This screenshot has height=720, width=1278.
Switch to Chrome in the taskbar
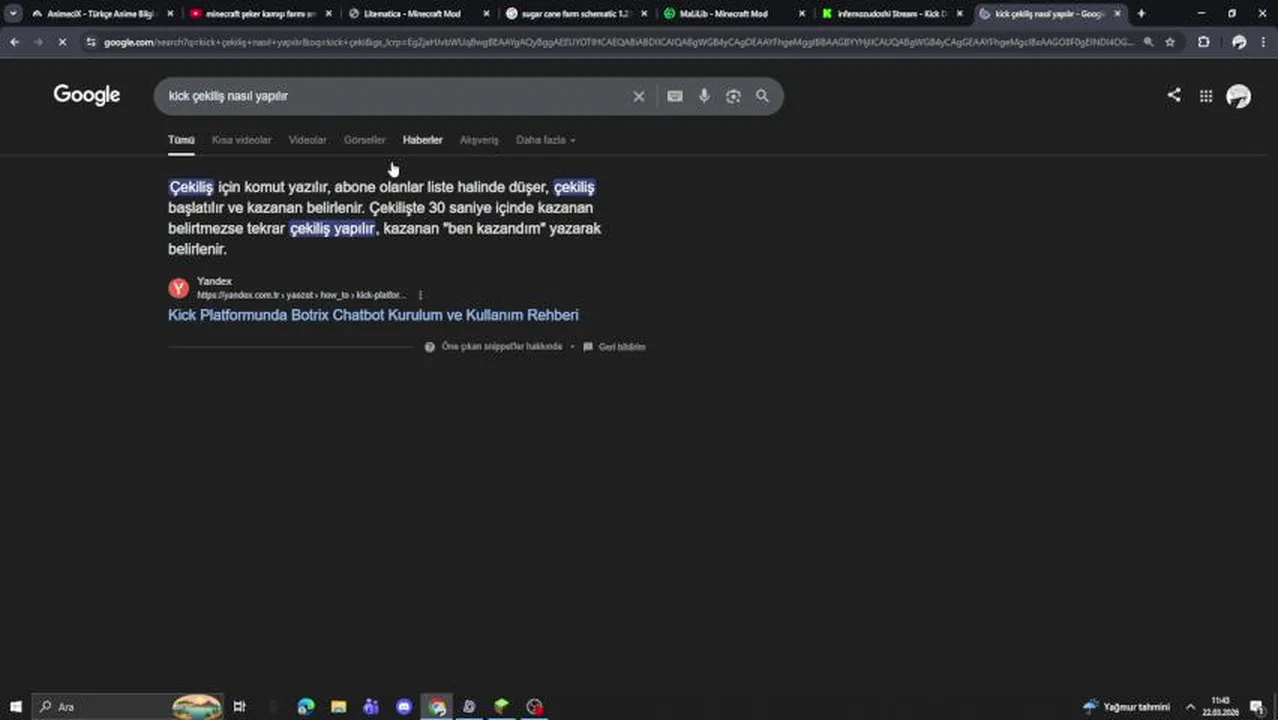437,706
